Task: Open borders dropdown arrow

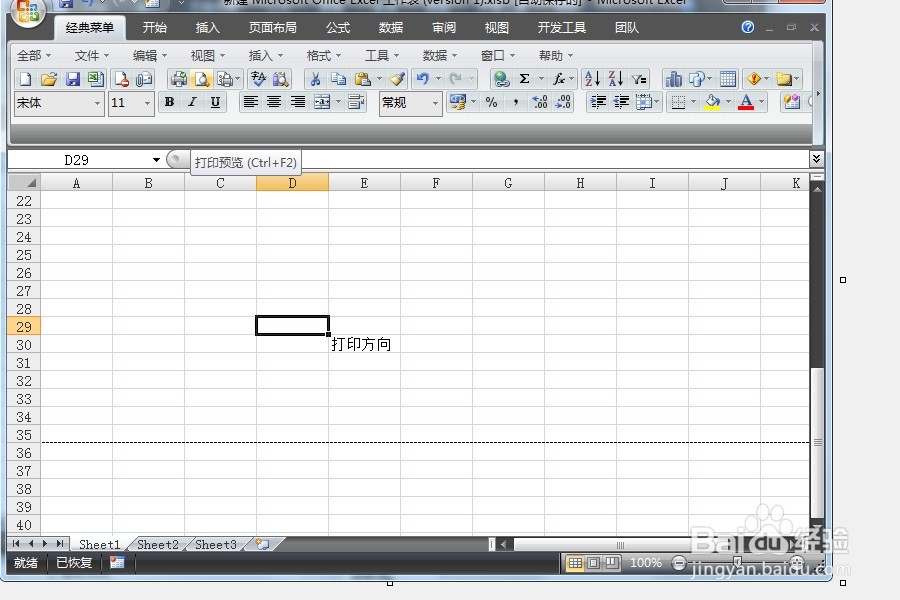Action: [x=693, y=102]
